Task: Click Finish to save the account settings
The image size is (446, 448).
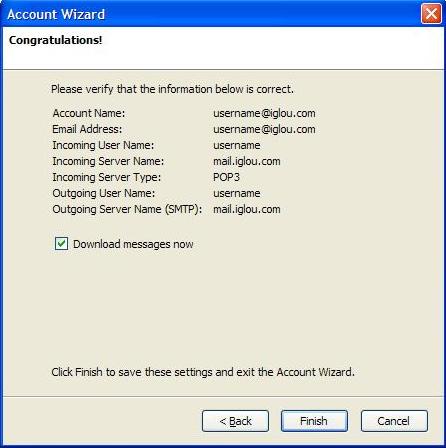Action: pos(314,421)
